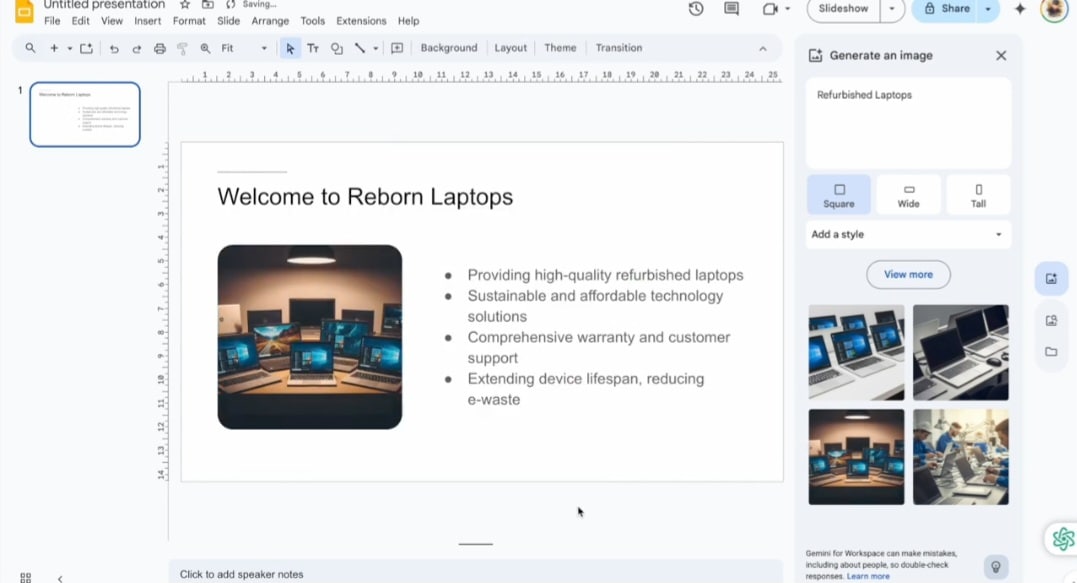This screenshot has height=583, width=1077.
Task: Open the Help menu
Action: 408,21
